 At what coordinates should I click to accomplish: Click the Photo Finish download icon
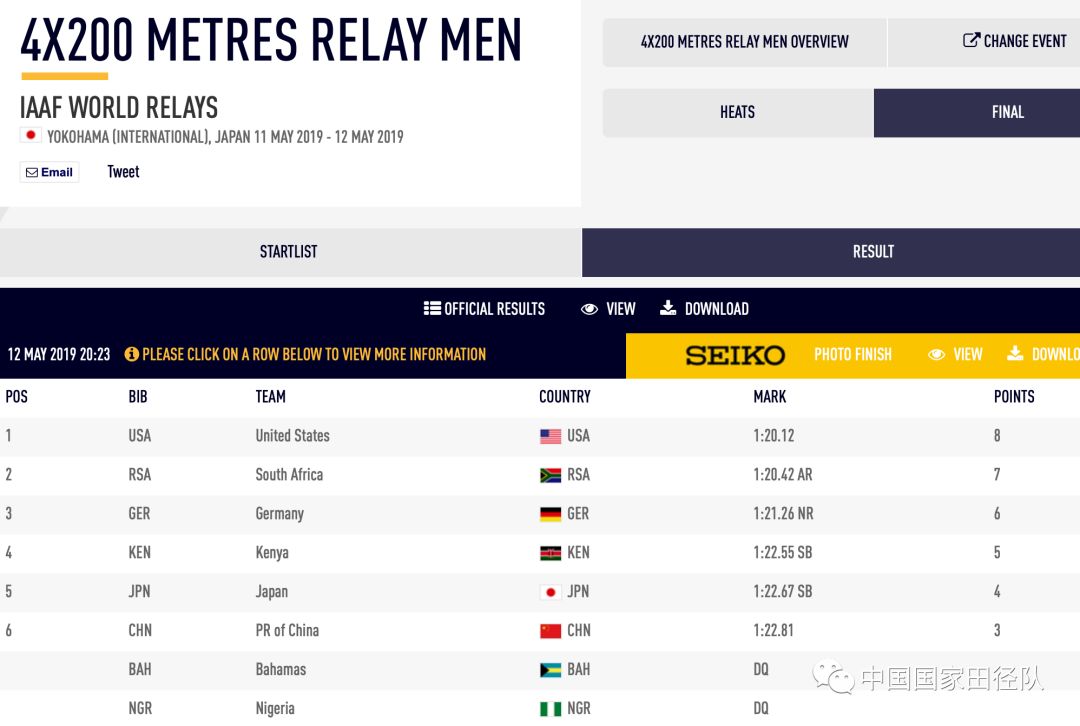[x=1015, y=354]
